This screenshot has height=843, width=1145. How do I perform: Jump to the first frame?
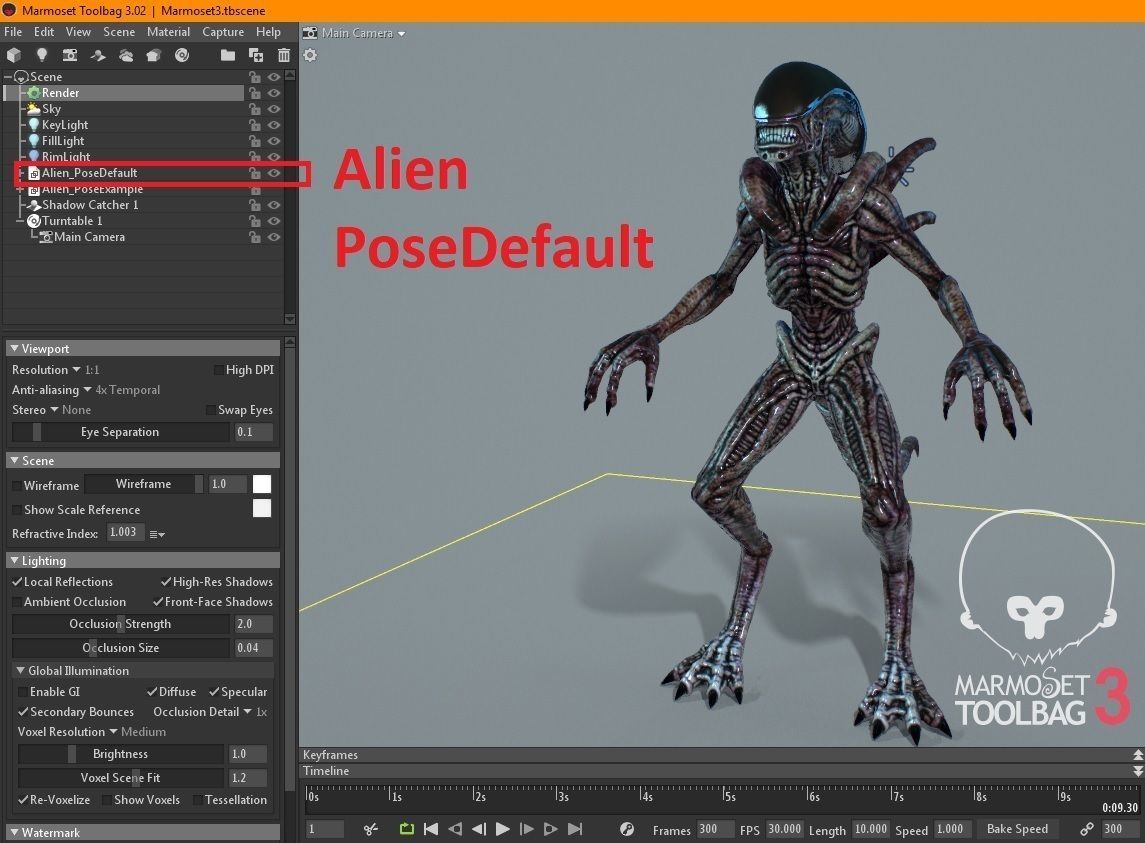point(431,828)
